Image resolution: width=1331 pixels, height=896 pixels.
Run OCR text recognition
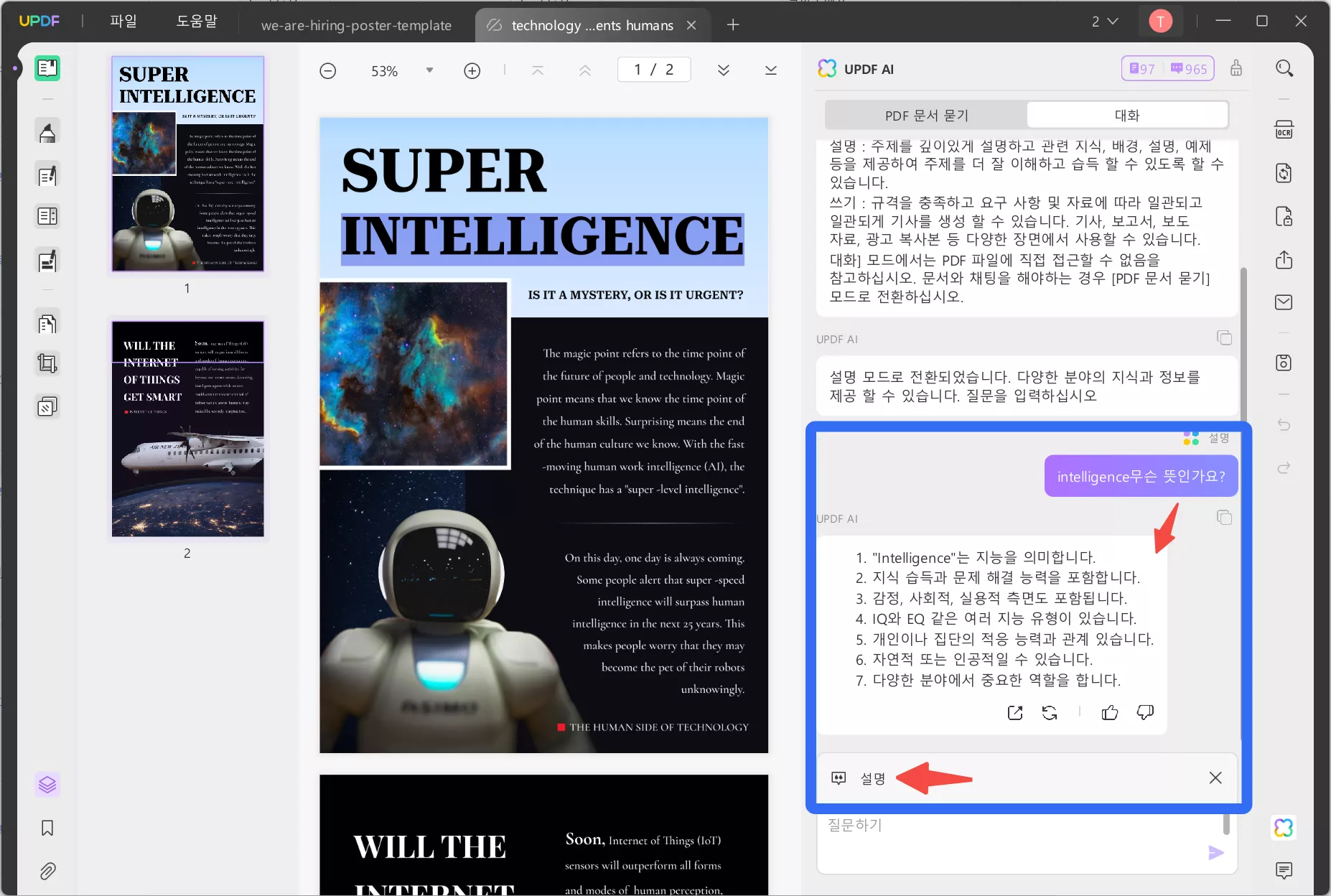click(1284, 130)
